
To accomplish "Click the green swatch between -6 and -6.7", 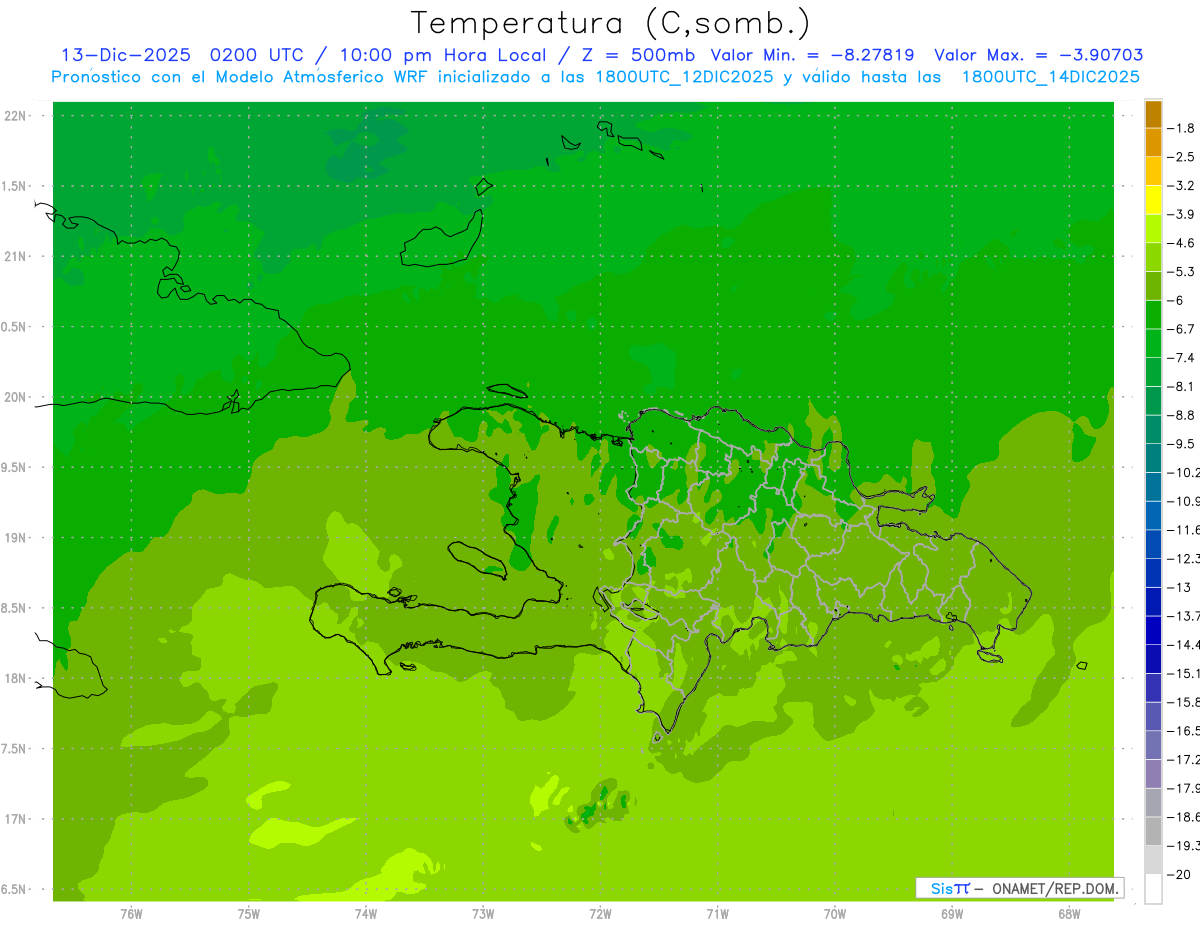I will pyautogui.click(x=1154, y=315).
